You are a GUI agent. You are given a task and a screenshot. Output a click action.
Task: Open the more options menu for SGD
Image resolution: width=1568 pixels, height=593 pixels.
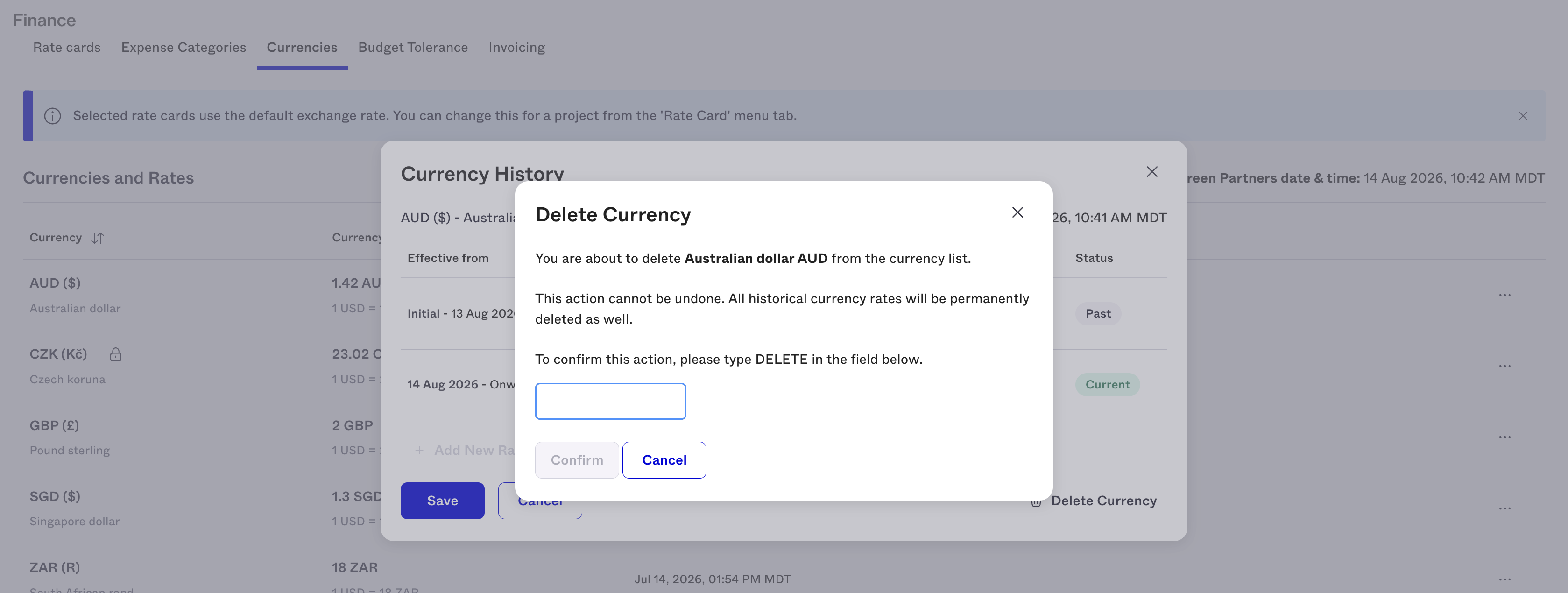(x=1504, y=508)
